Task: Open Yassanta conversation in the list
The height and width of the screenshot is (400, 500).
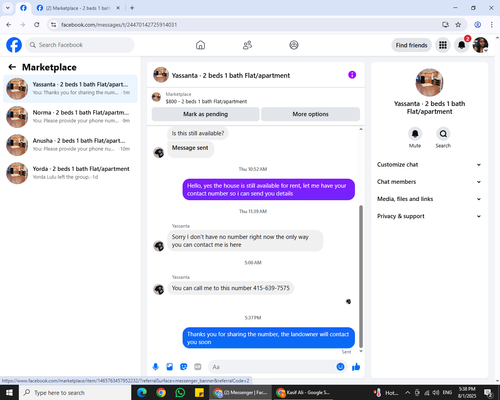Action: point(70,89)
